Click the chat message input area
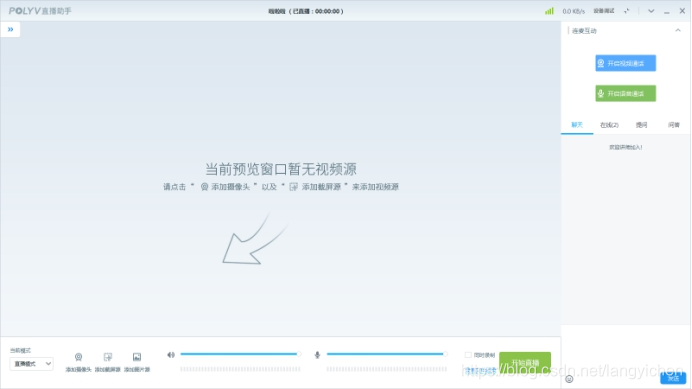Viewport: 692px width, 389px height. [625, 349]
